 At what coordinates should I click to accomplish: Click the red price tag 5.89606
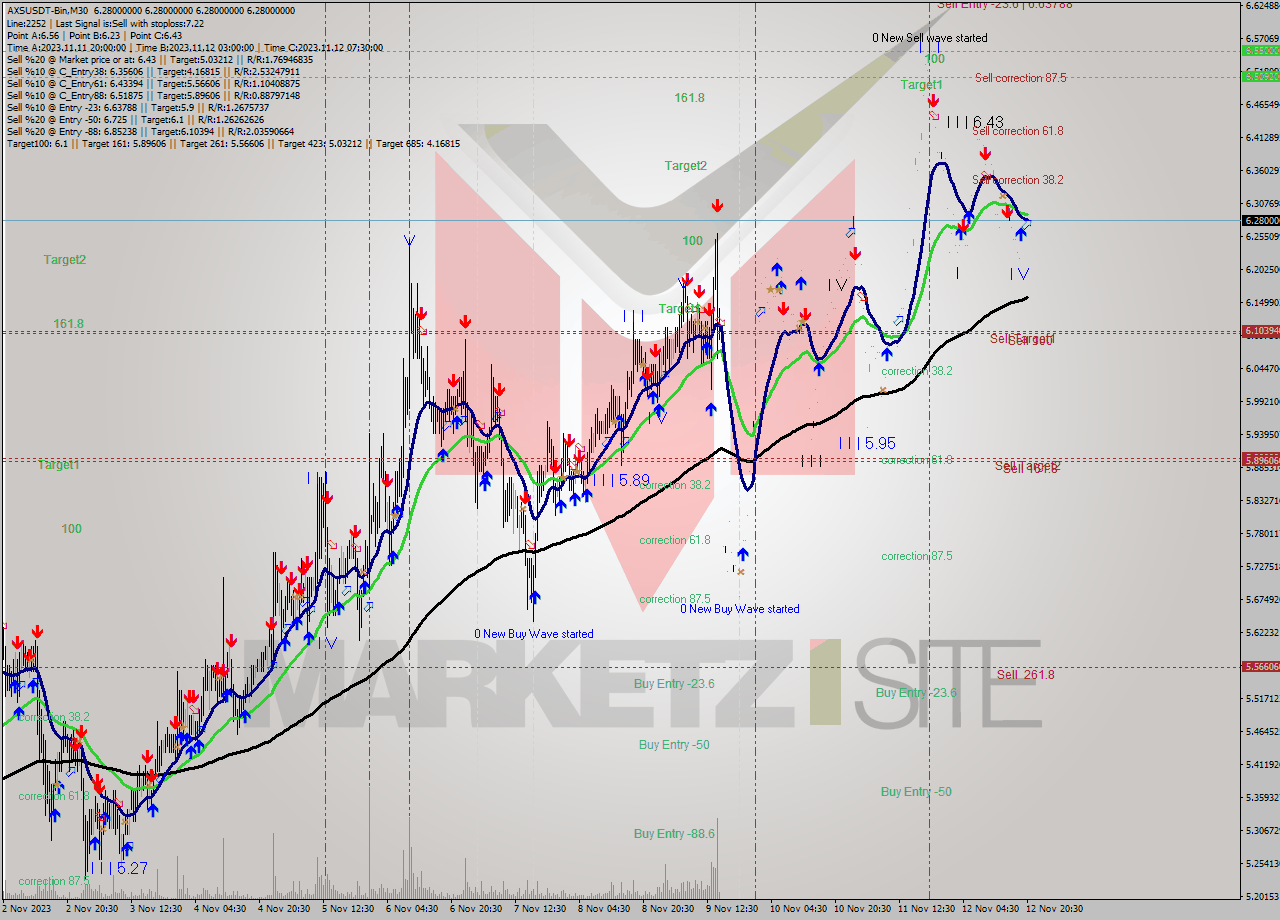pyautogui.click(x=1260, y=458)
